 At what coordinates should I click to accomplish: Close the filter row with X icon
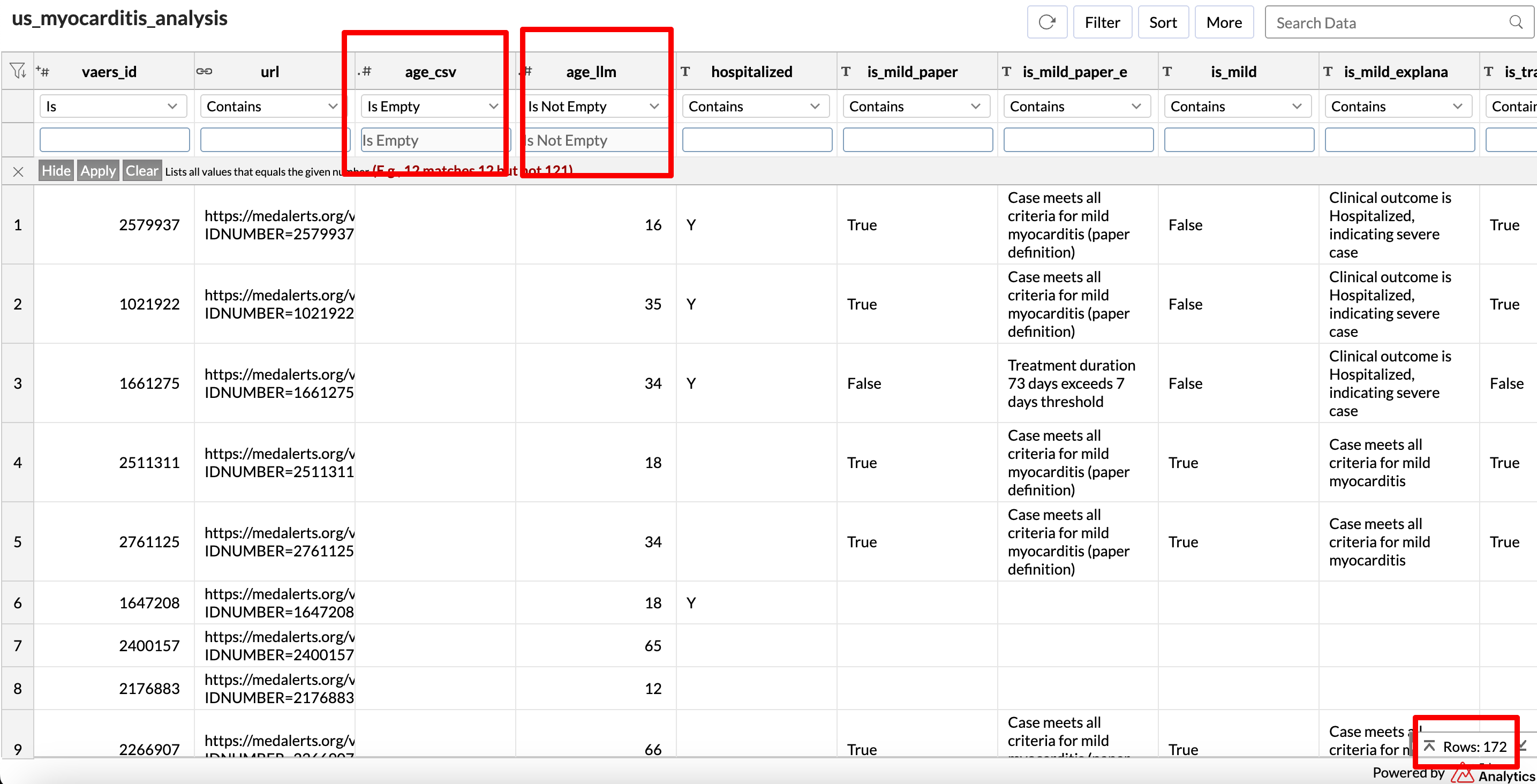pos(18,172)
